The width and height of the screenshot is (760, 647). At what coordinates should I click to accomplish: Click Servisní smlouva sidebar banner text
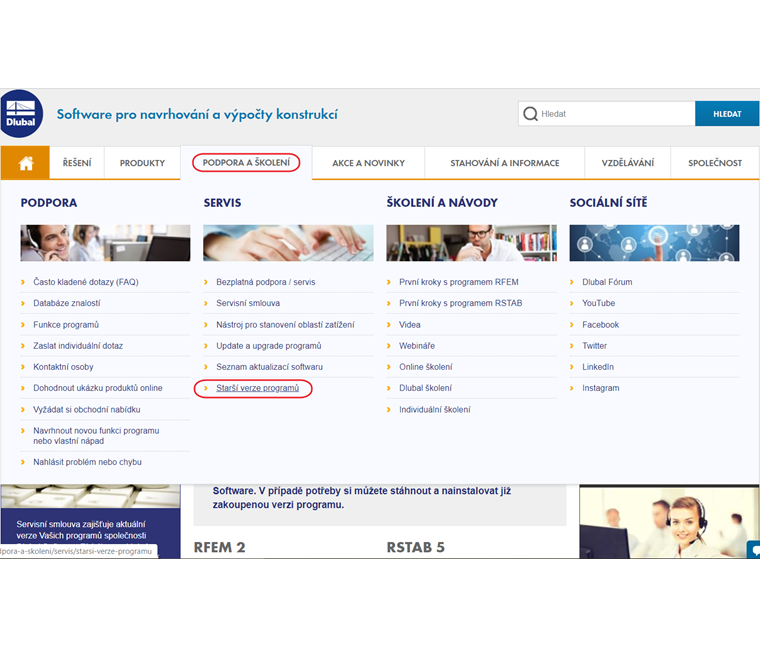point(81,530)
